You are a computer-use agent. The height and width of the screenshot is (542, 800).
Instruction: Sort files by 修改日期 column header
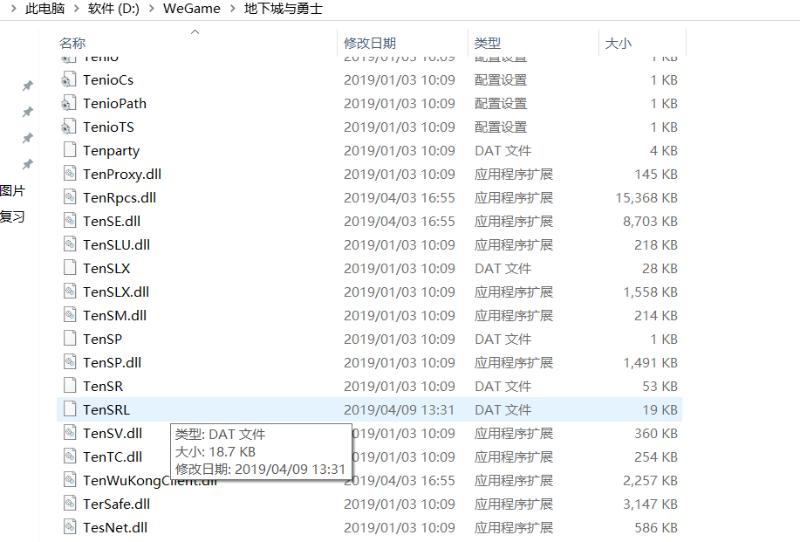point(370,43)
